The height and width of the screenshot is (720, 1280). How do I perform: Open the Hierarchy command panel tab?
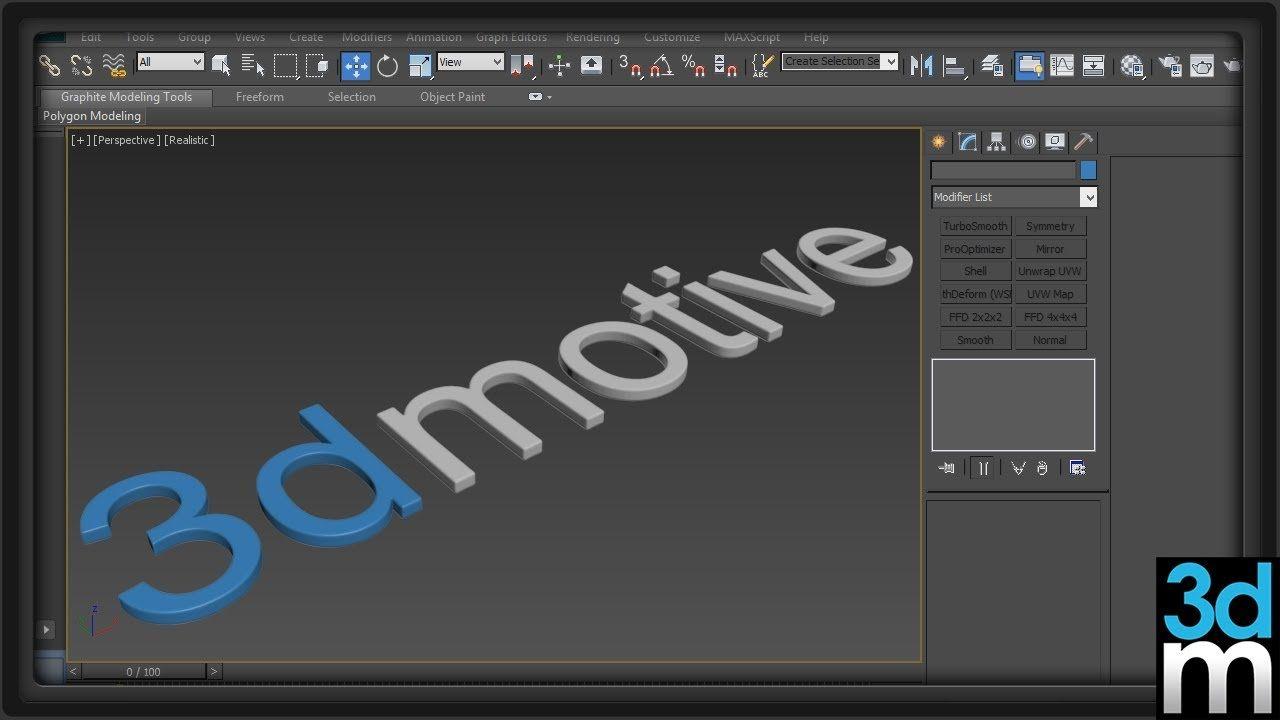point(996,142)
